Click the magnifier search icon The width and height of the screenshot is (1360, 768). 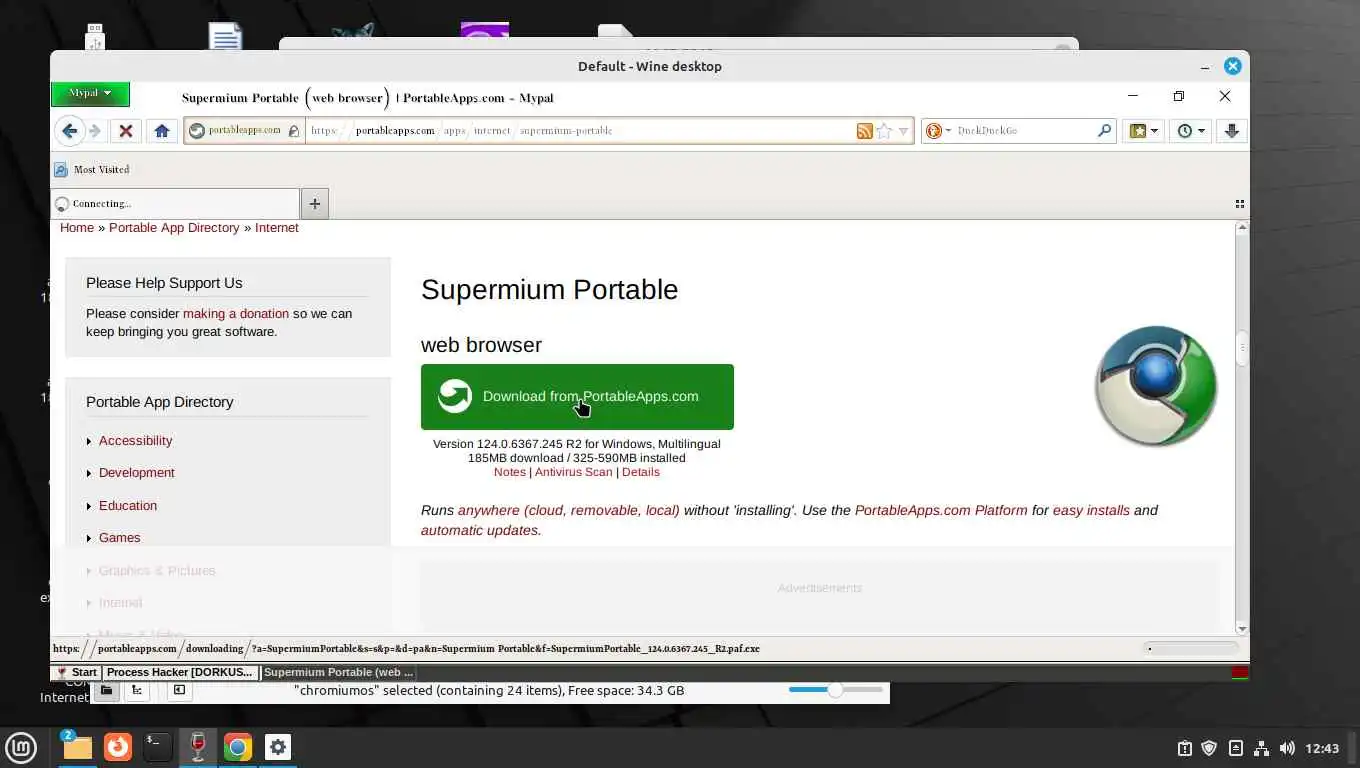(1104, 131)
